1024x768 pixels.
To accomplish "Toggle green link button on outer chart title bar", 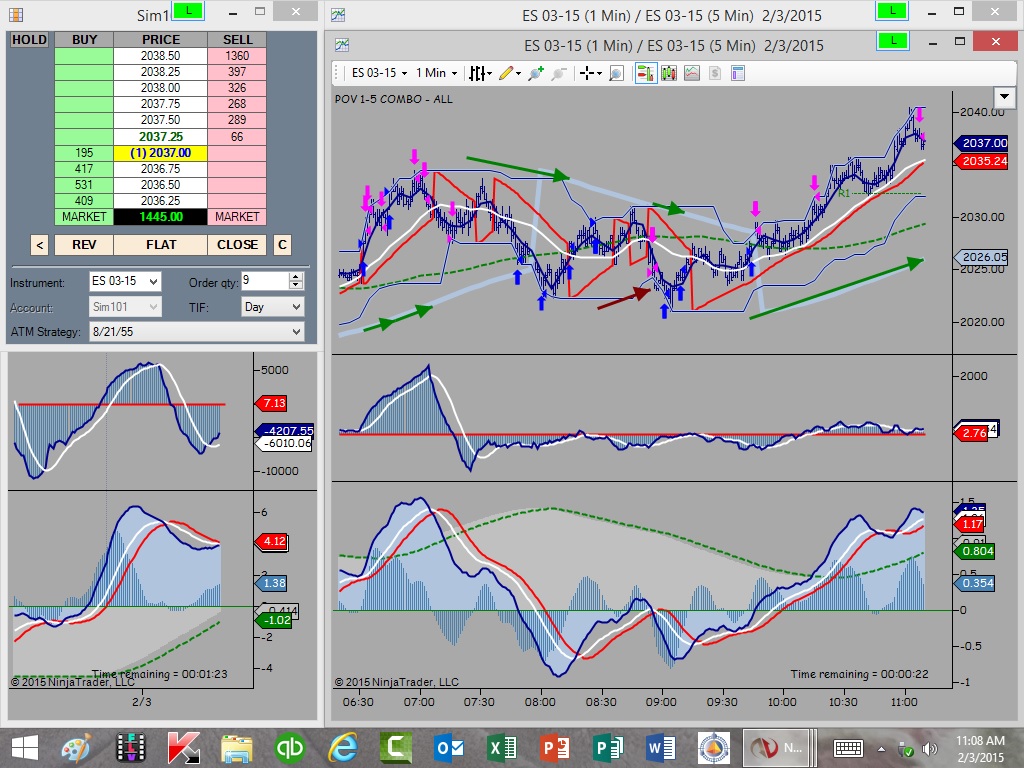I will [x=891, y=10].
